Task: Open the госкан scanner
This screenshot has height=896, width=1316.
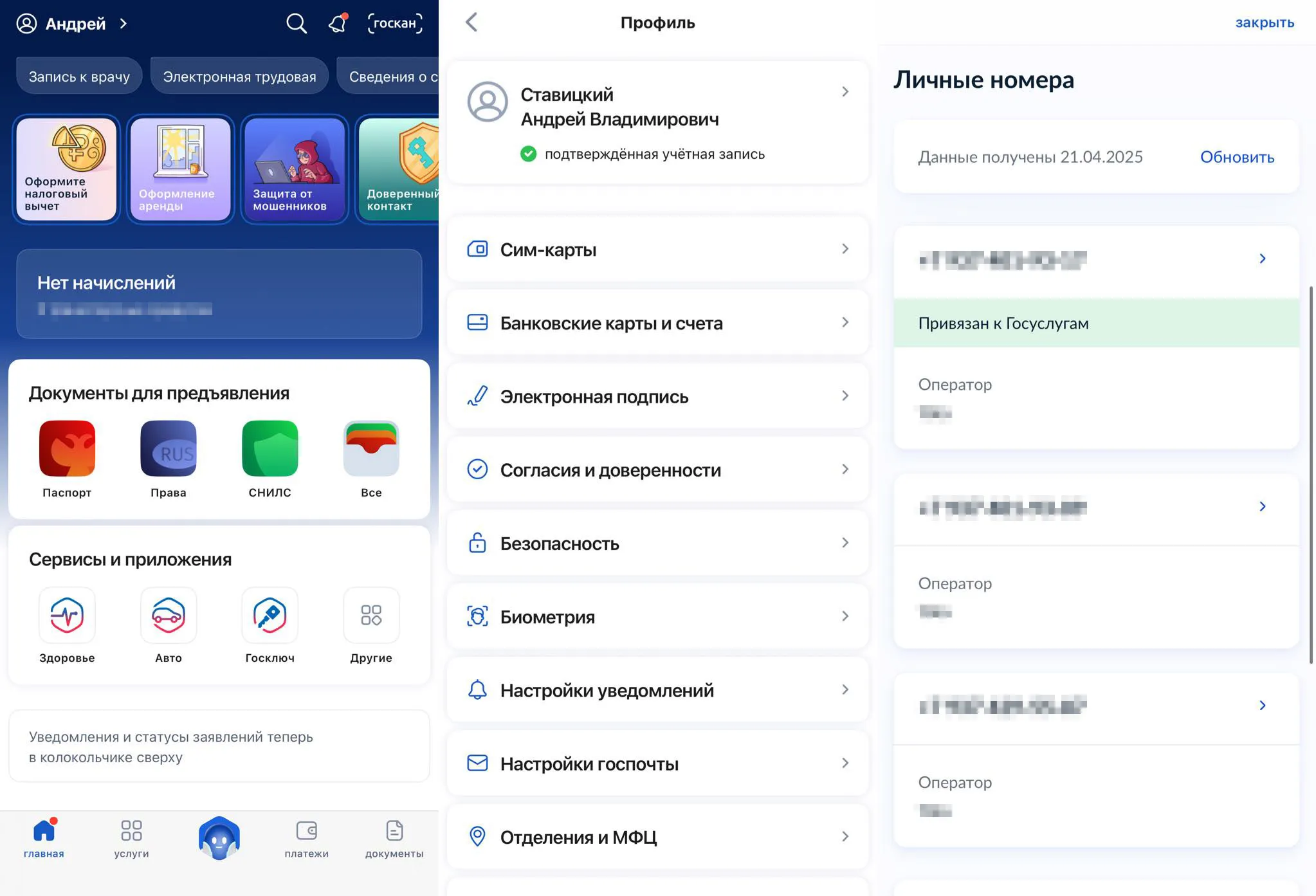Action: [x=395, y=24]
